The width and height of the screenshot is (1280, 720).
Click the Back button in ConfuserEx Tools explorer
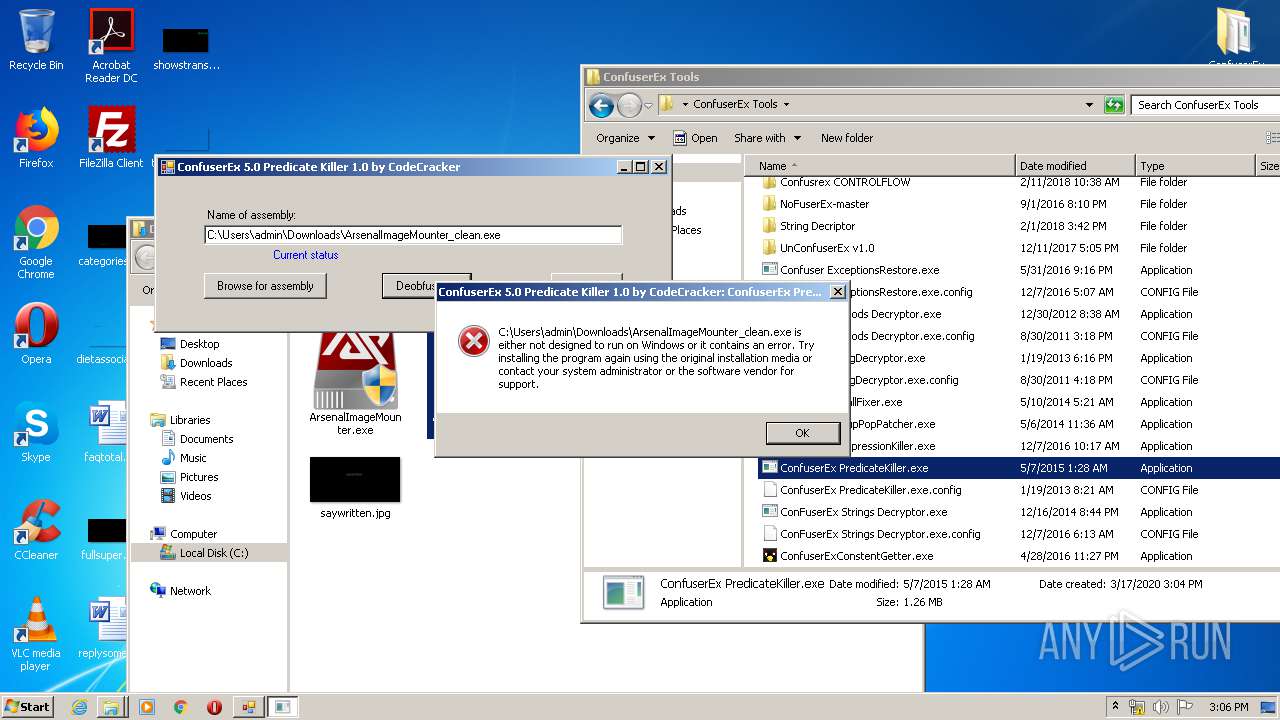601,105
